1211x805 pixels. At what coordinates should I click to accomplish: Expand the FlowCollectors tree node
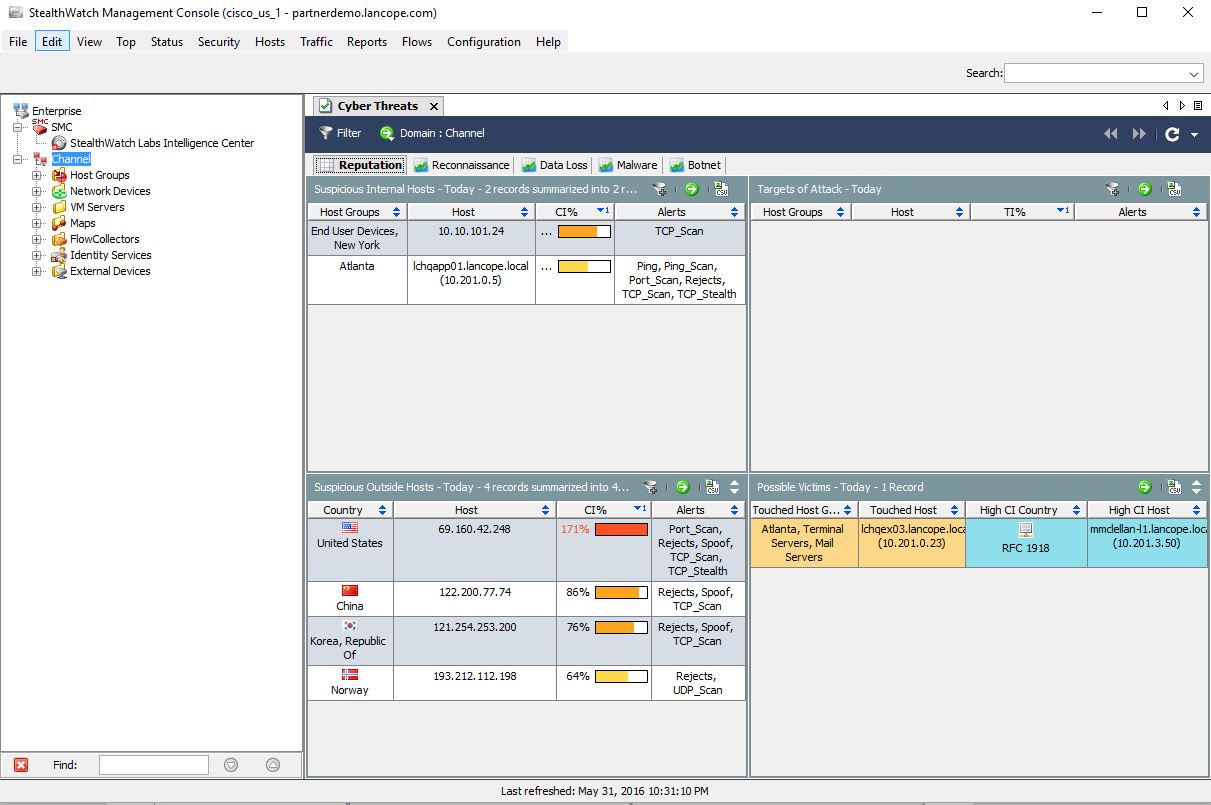click(x=36, y=239)
